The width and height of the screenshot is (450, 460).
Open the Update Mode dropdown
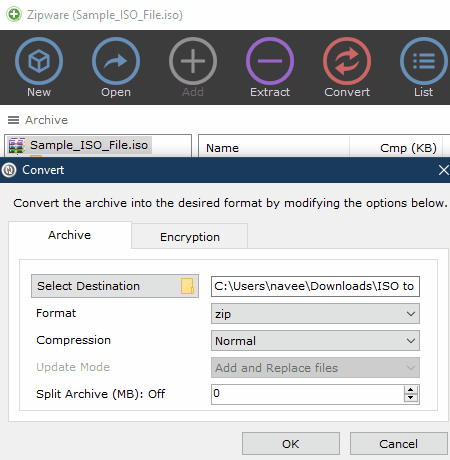tap(315, 368)
